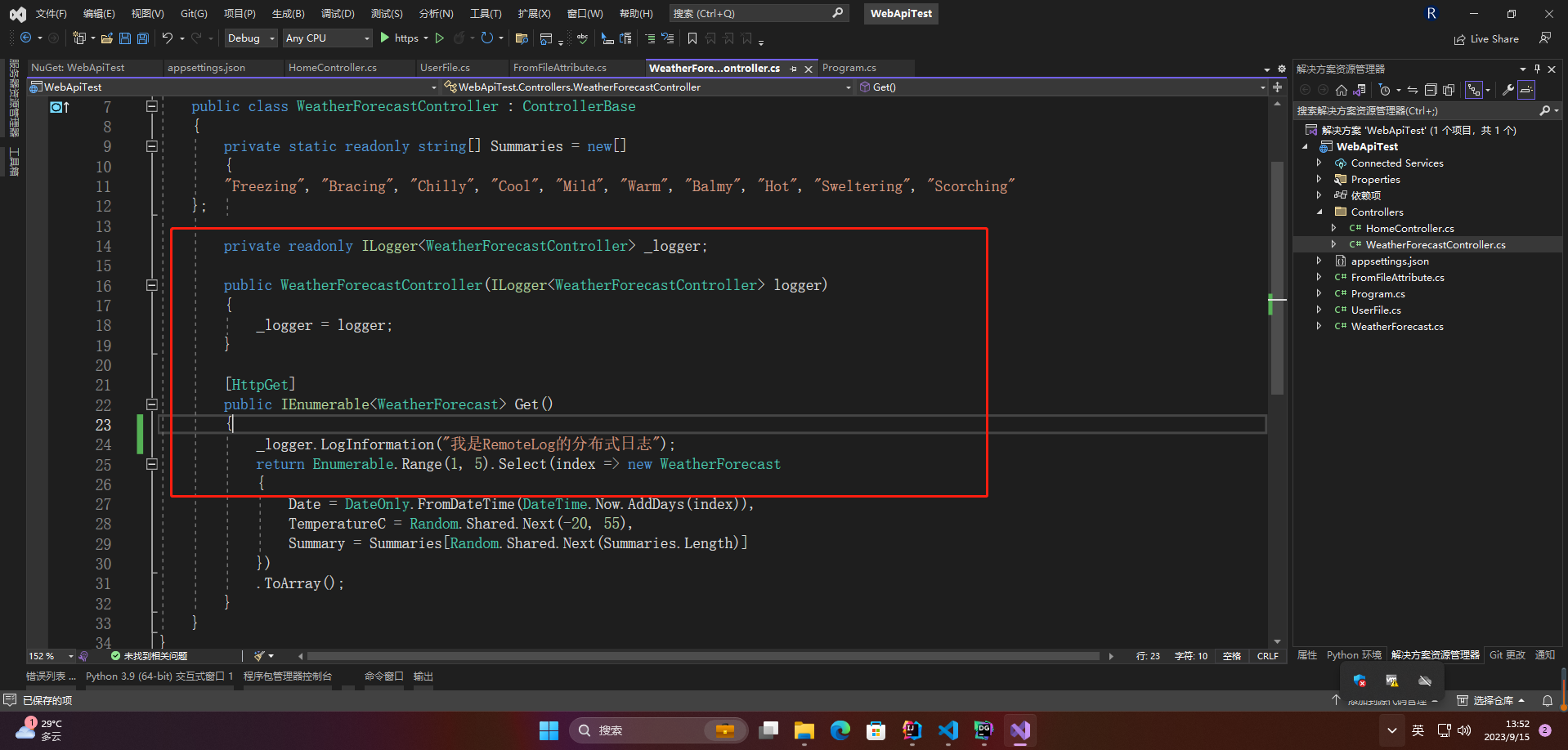Click Collapse All icon in Solution Explorer
1568x750 pixels.
(1431, 90)
